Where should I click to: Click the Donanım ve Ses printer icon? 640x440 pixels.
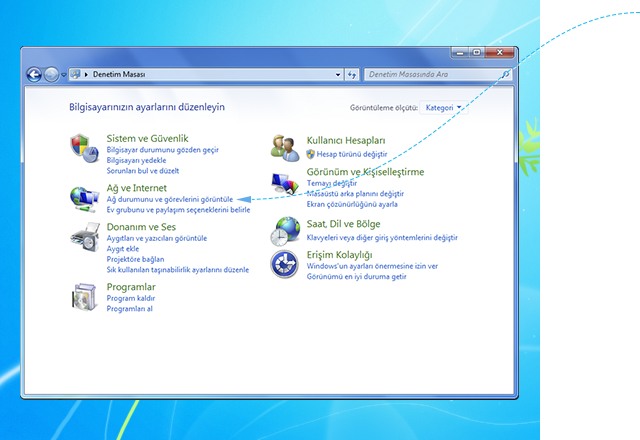click(x=85, y=237)
